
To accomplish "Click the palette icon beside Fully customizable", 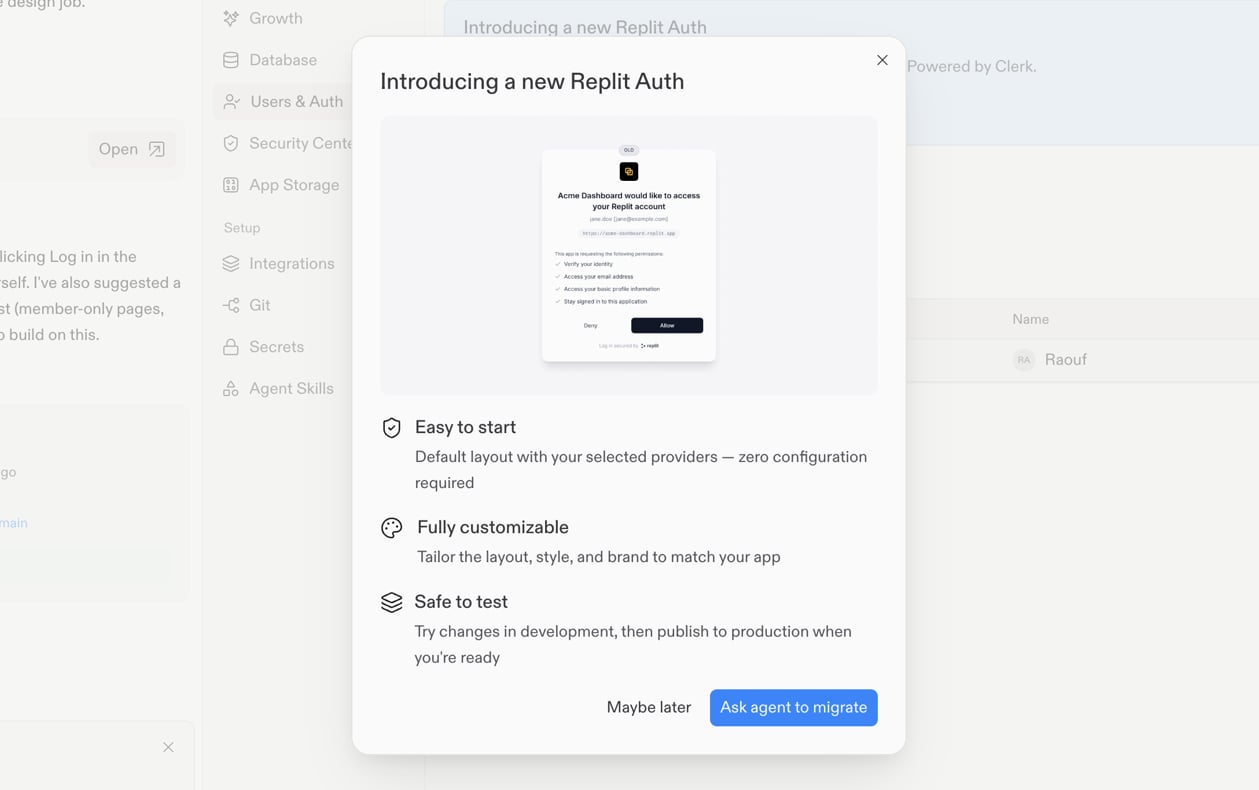I will coord(392,528).
